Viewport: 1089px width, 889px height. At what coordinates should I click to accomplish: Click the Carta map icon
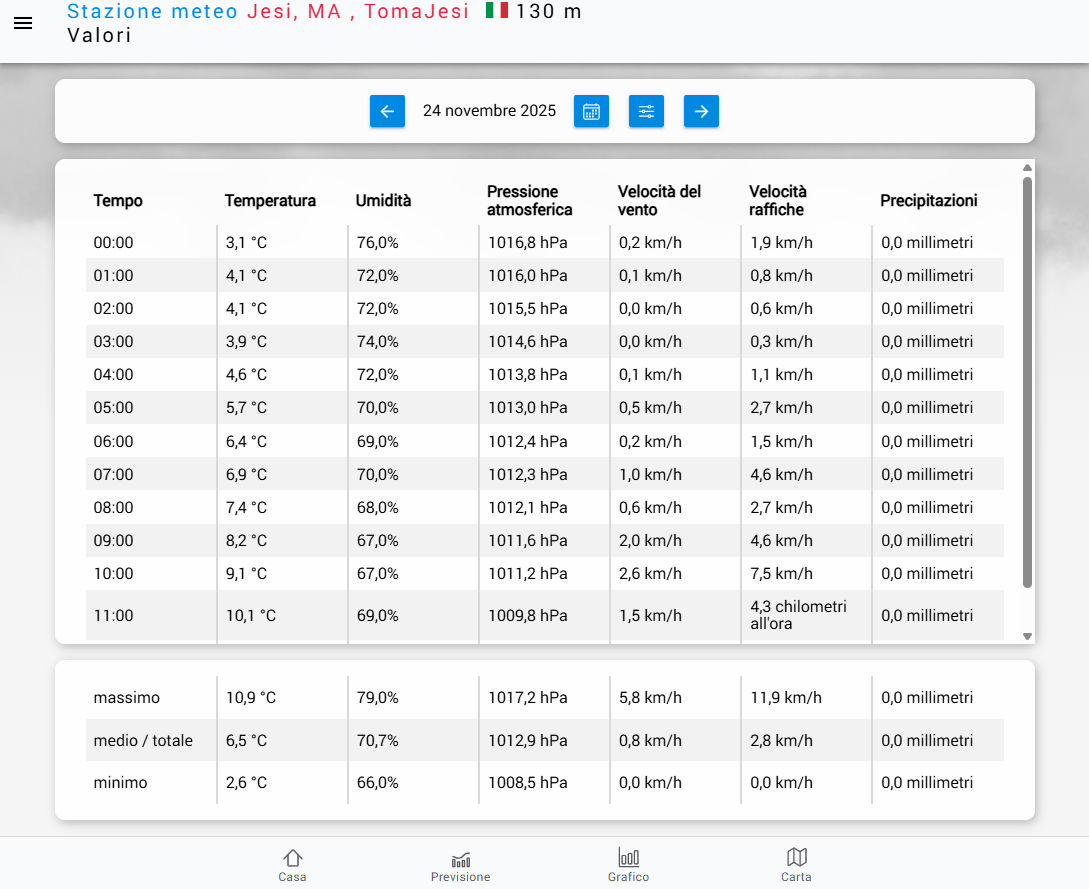[796, 858]
